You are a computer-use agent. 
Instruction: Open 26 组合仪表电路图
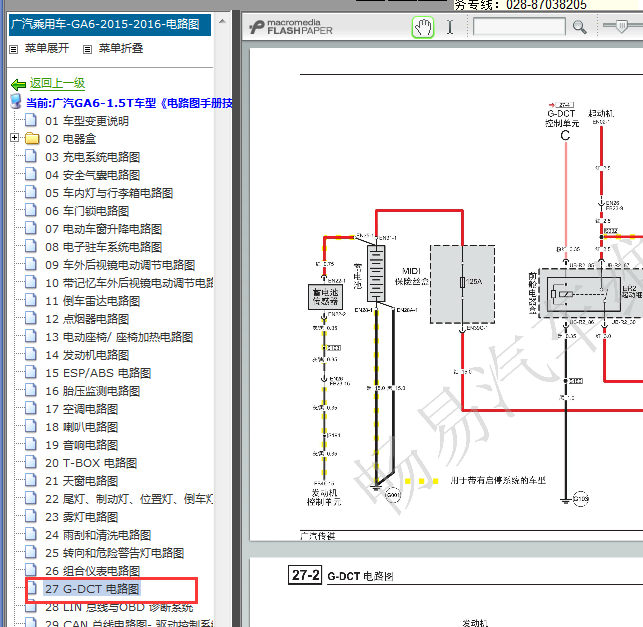coord(93,571)
